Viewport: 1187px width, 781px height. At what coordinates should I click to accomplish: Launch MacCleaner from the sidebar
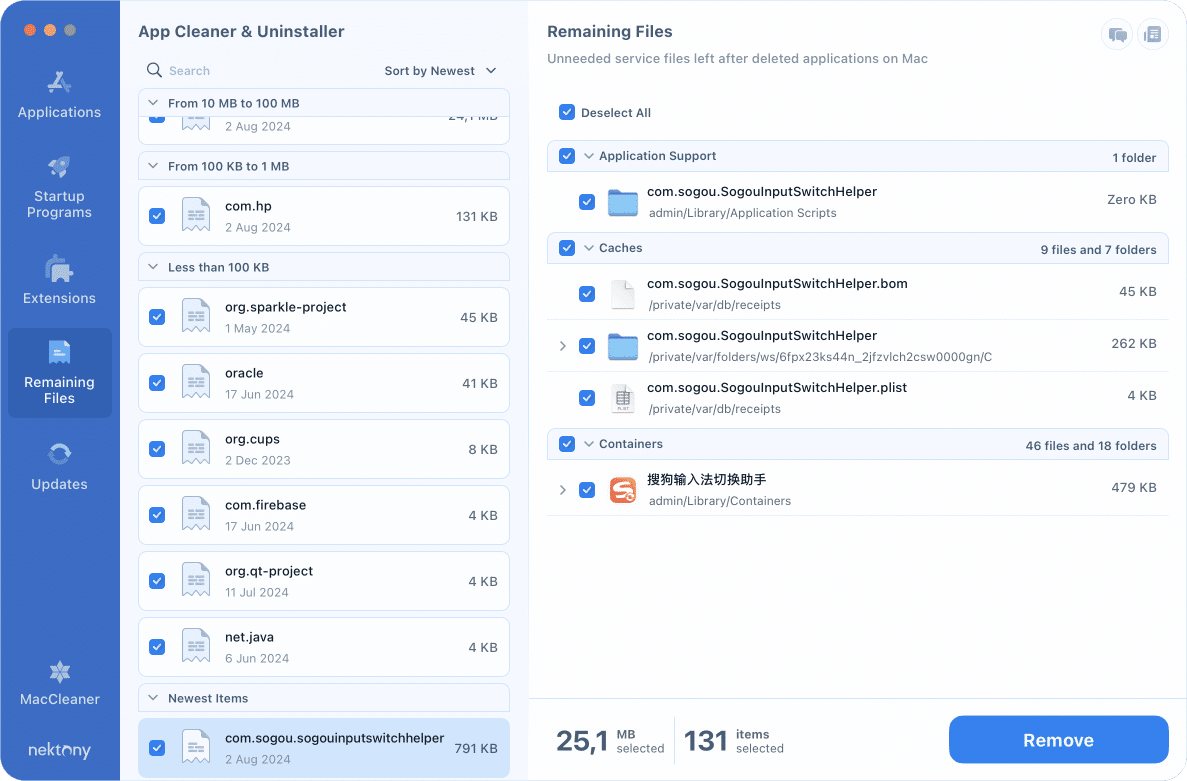[x=59, y=685]
